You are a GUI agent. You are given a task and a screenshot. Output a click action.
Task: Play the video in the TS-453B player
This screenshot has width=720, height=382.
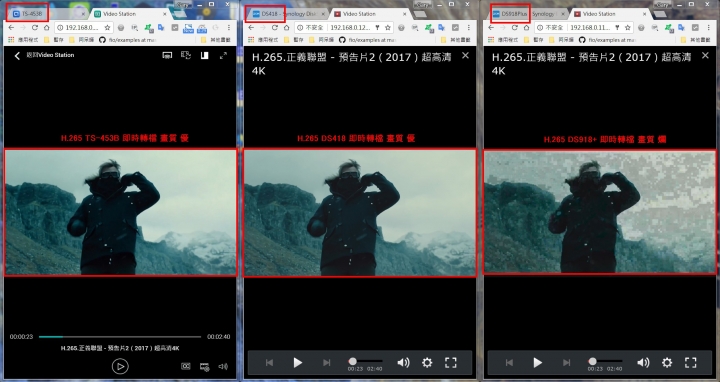pos(120,366)
